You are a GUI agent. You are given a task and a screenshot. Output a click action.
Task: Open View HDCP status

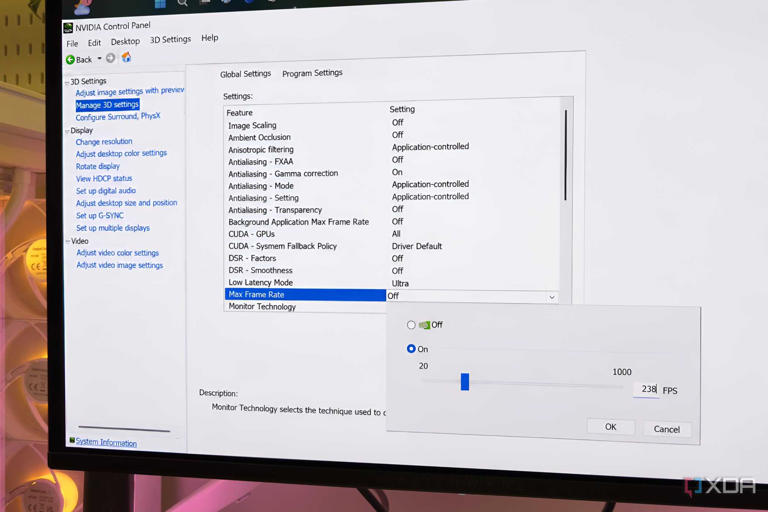[104, 178]
